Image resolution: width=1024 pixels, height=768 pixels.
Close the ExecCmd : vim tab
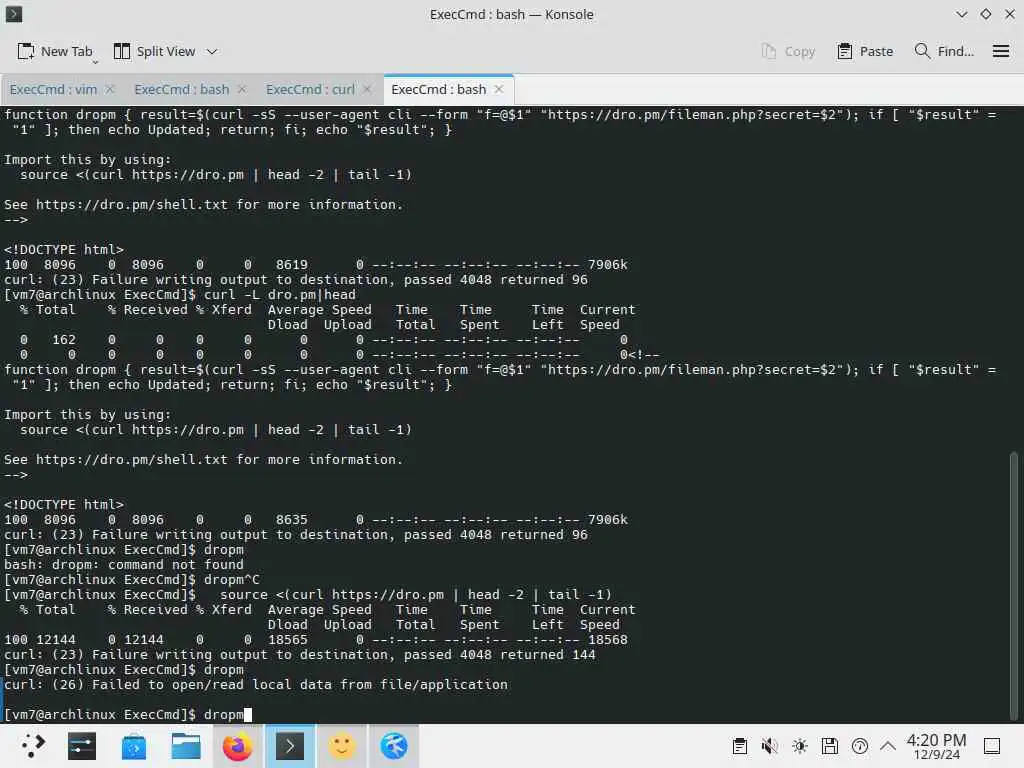pyautogui.click(x=110, y=89)
